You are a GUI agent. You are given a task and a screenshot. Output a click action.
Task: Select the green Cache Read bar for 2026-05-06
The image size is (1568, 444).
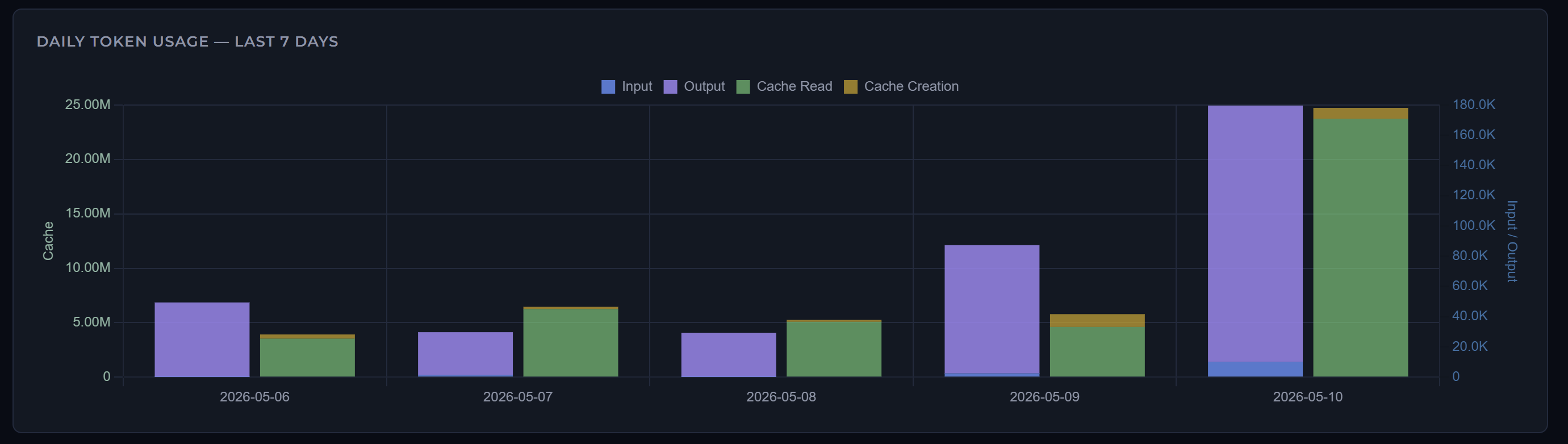[307, 358]
